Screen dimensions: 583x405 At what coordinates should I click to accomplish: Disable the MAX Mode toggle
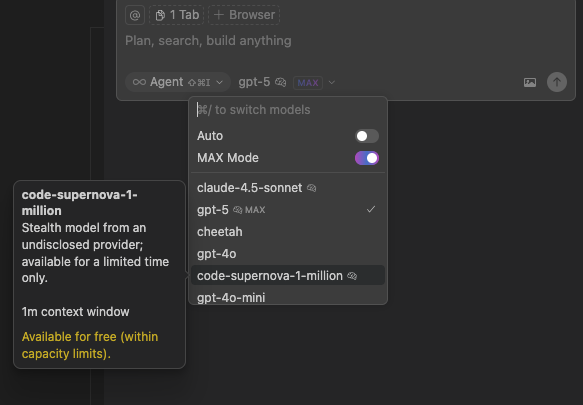[x=367, y=158]
